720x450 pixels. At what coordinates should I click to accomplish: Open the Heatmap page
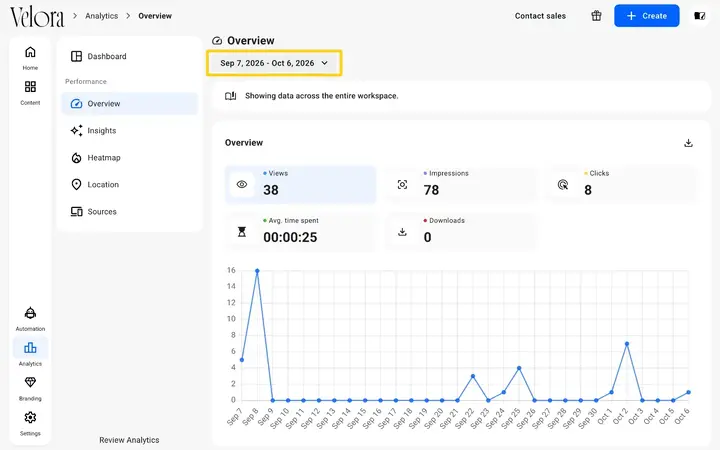129,158
